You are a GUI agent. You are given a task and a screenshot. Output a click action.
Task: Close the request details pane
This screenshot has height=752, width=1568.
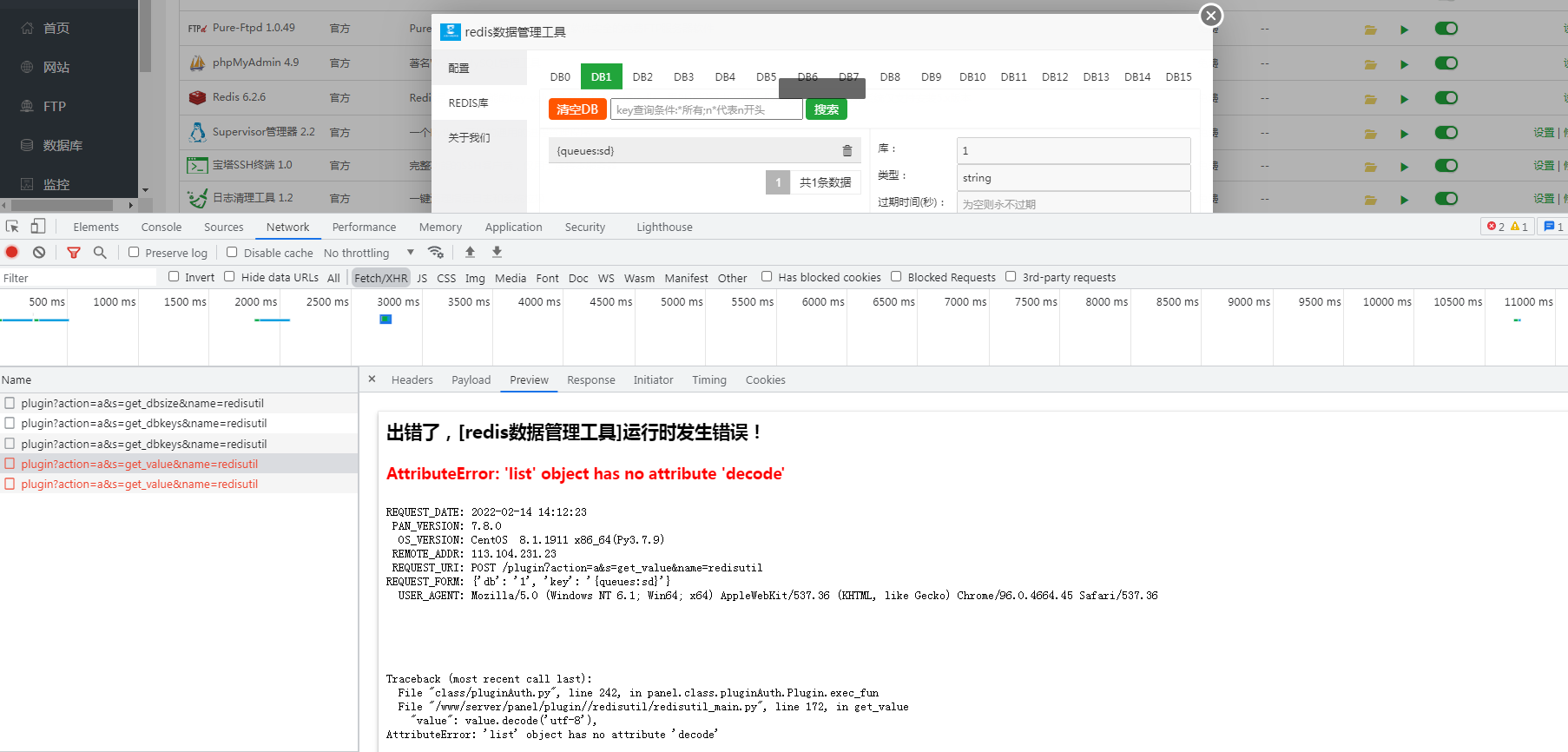(372, 379)
